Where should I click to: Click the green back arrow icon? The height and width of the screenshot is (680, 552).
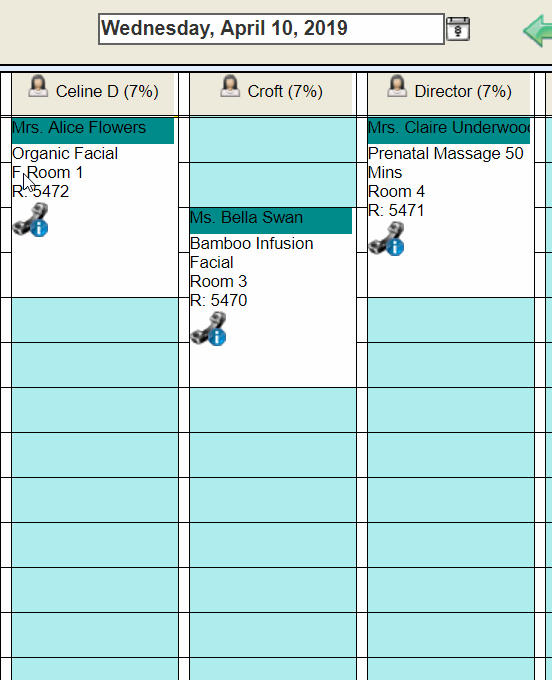(x=538, y=30)
